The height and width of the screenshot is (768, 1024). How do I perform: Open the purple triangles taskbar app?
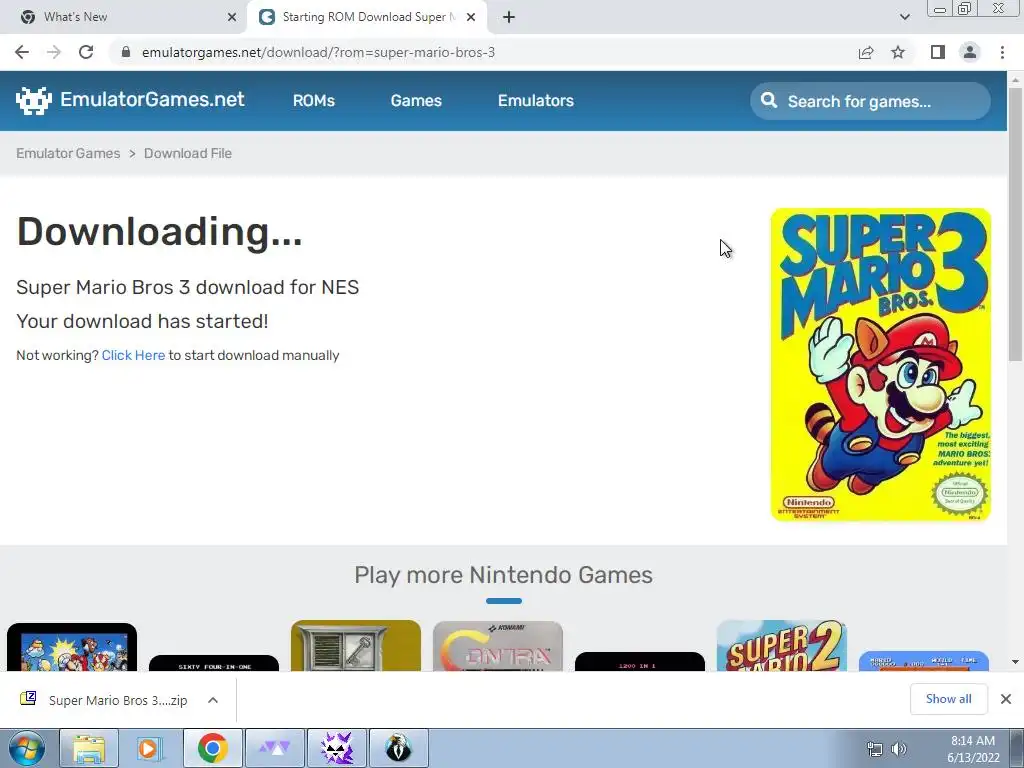point(275,748)
